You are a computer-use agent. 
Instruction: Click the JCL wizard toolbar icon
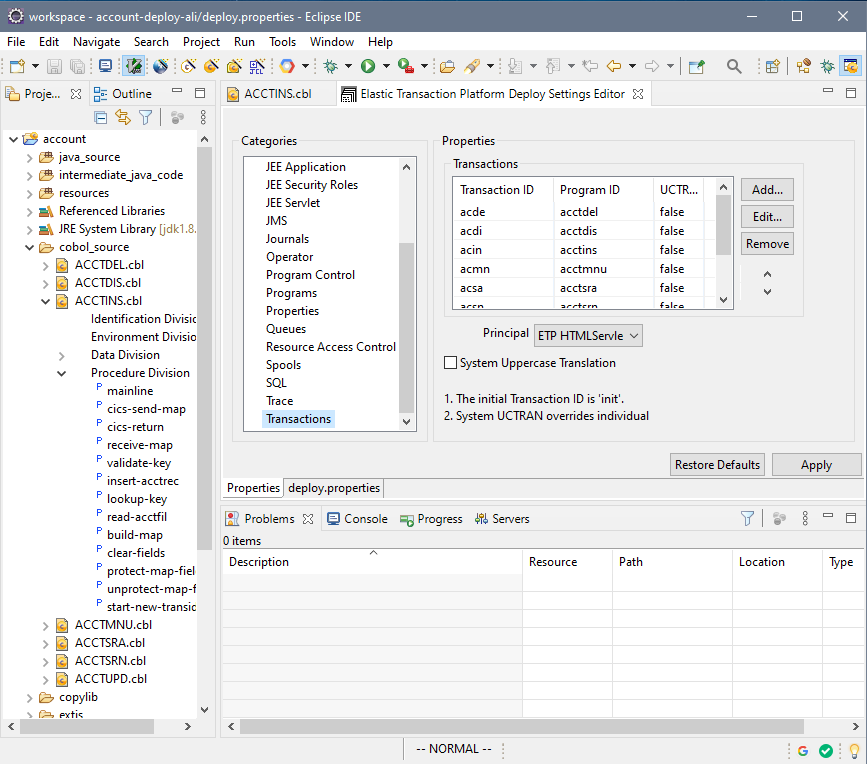click(257, 66)
